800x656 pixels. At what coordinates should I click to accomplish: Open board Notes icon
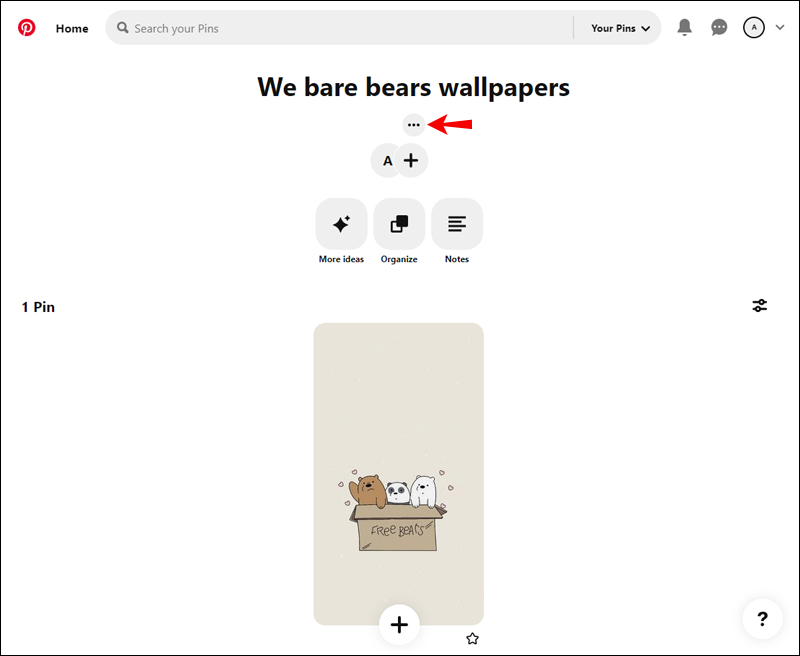[x=457, y=224]
